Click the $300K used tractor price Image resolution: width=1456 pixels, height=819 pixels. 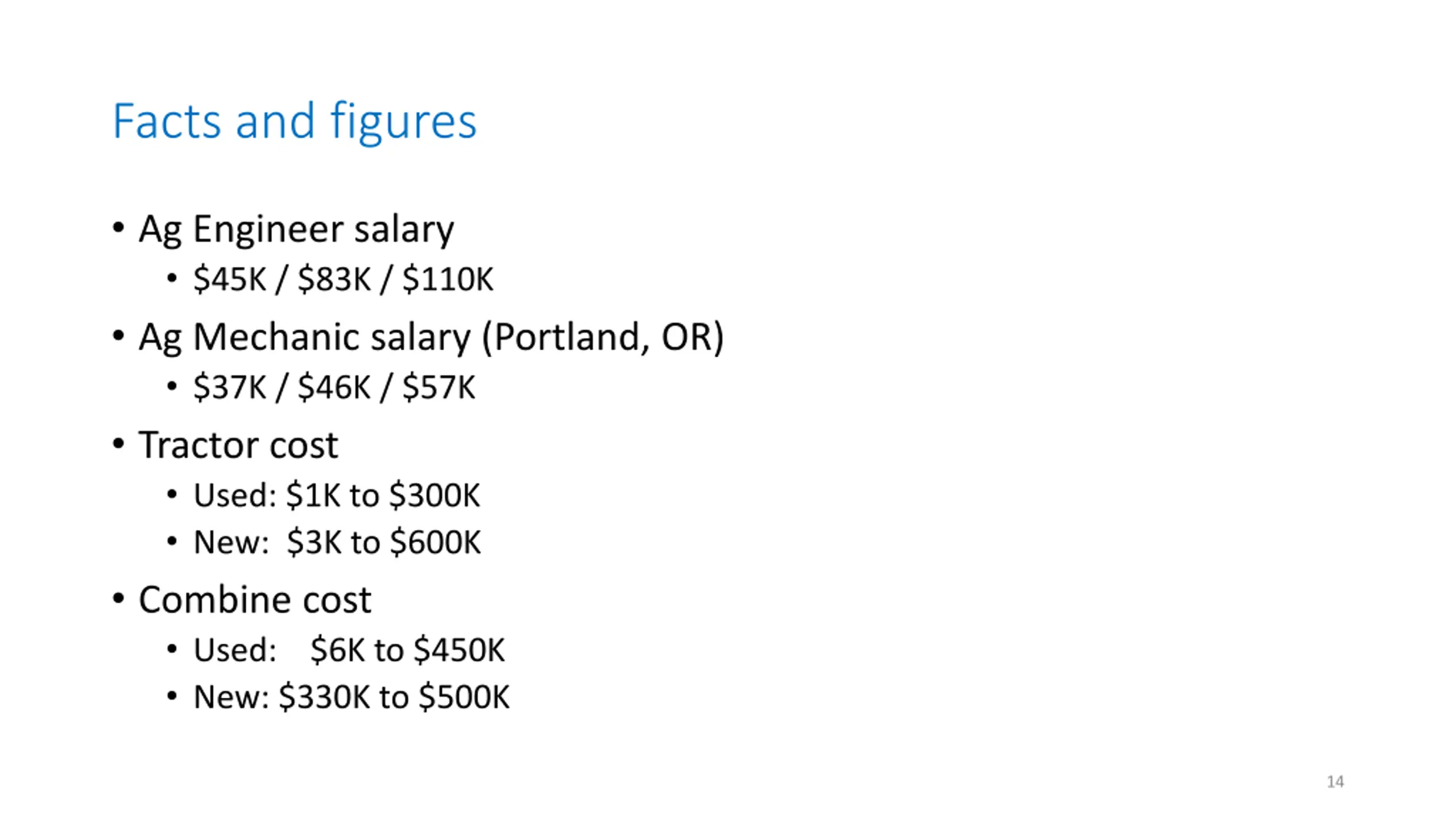pyautogui.click(x=435, y=495)
